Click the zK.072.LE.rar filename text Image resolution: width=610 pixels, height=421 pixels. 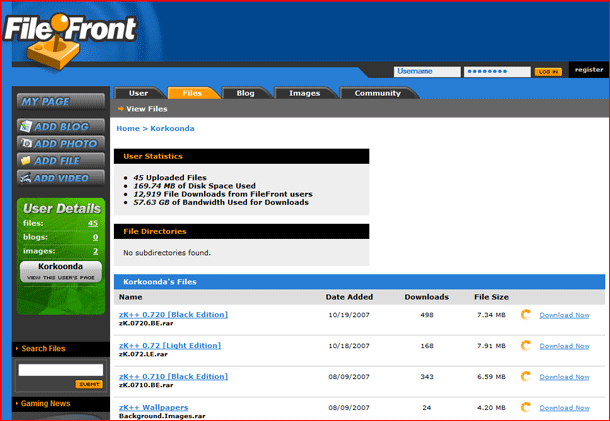click(x=143, y=354)
